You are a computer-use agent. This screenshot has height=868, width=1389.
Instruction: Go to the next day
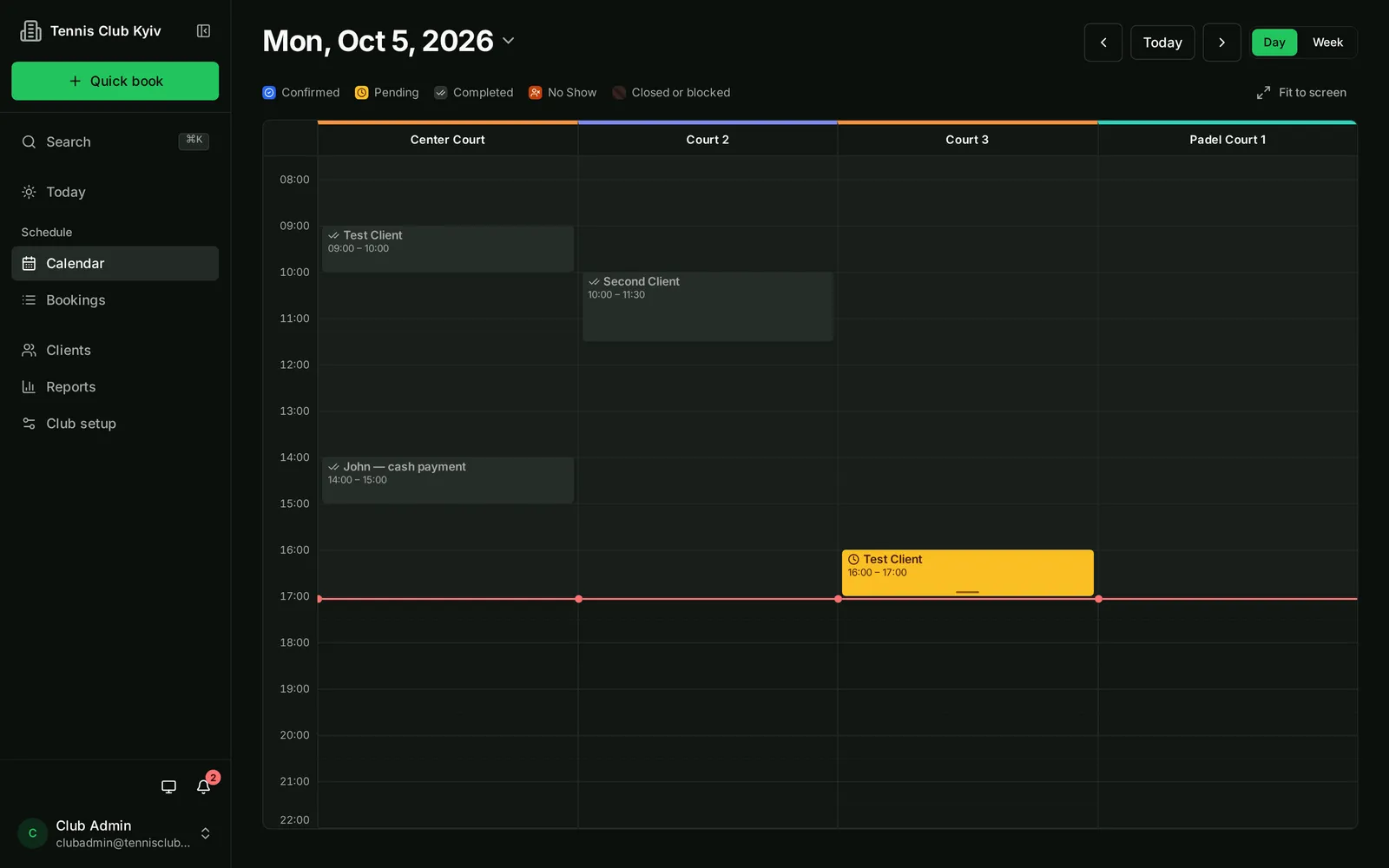(x=1221, y=43)
